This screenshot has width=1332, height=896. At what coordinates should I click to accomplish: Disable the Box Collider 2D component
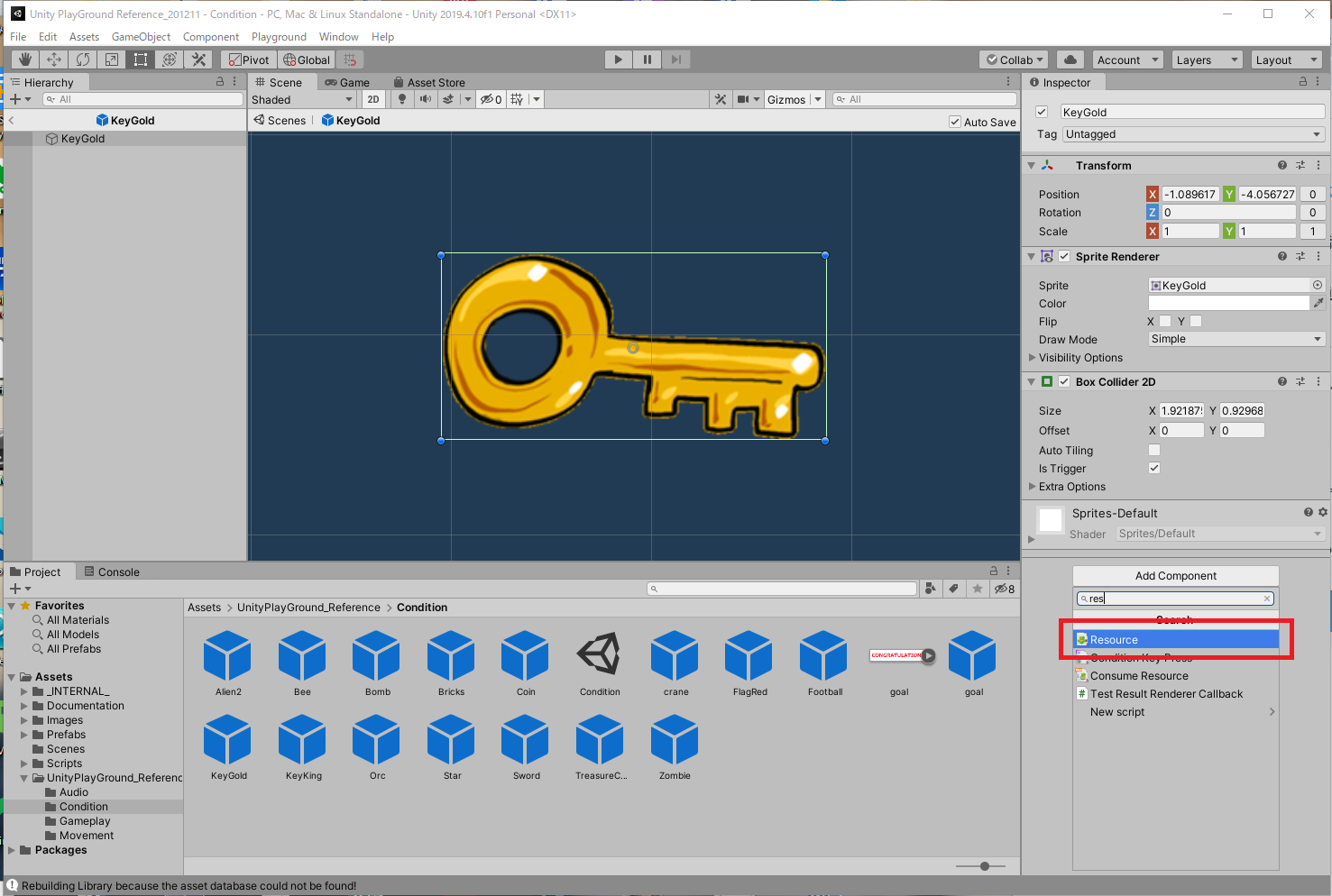click(1064, 381)
